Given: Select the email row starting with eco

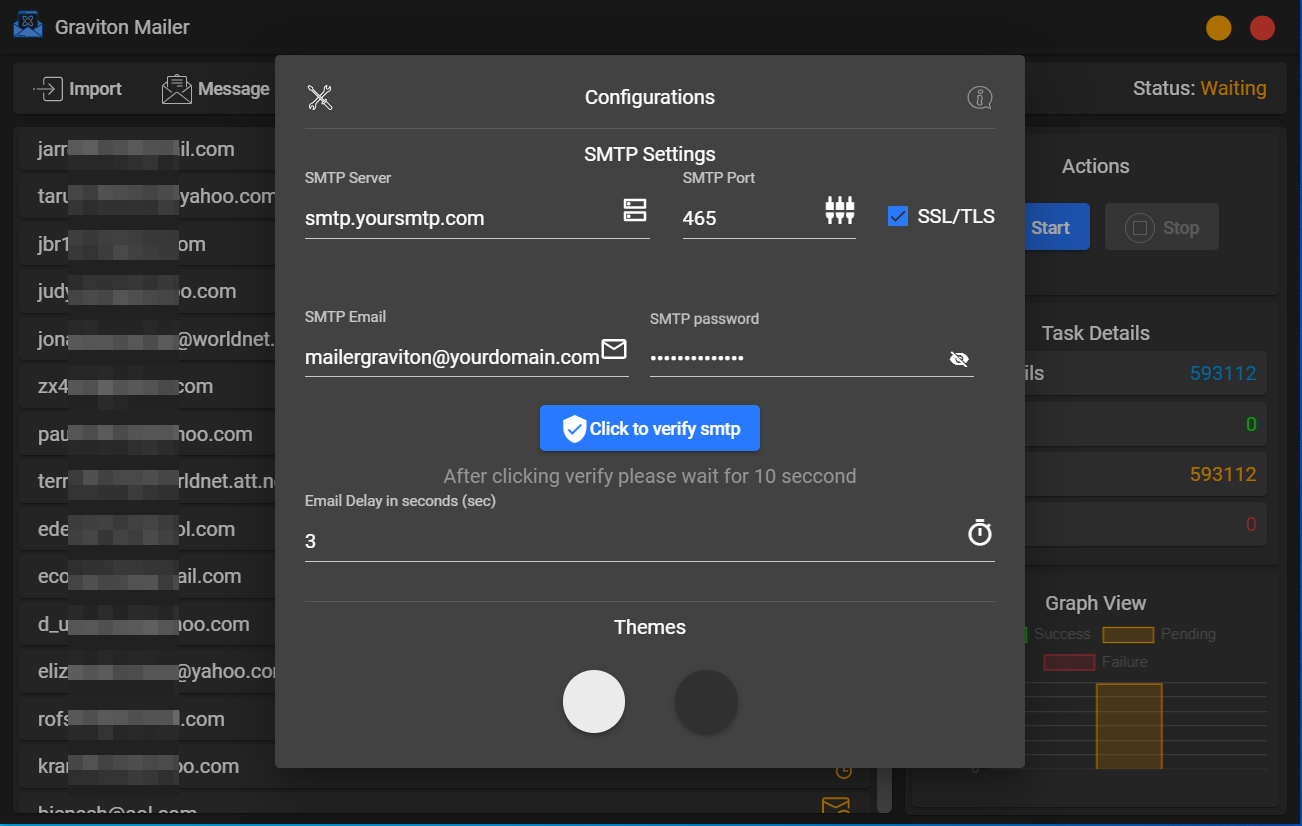Looking at the screenshot, I should pos(148,576).
